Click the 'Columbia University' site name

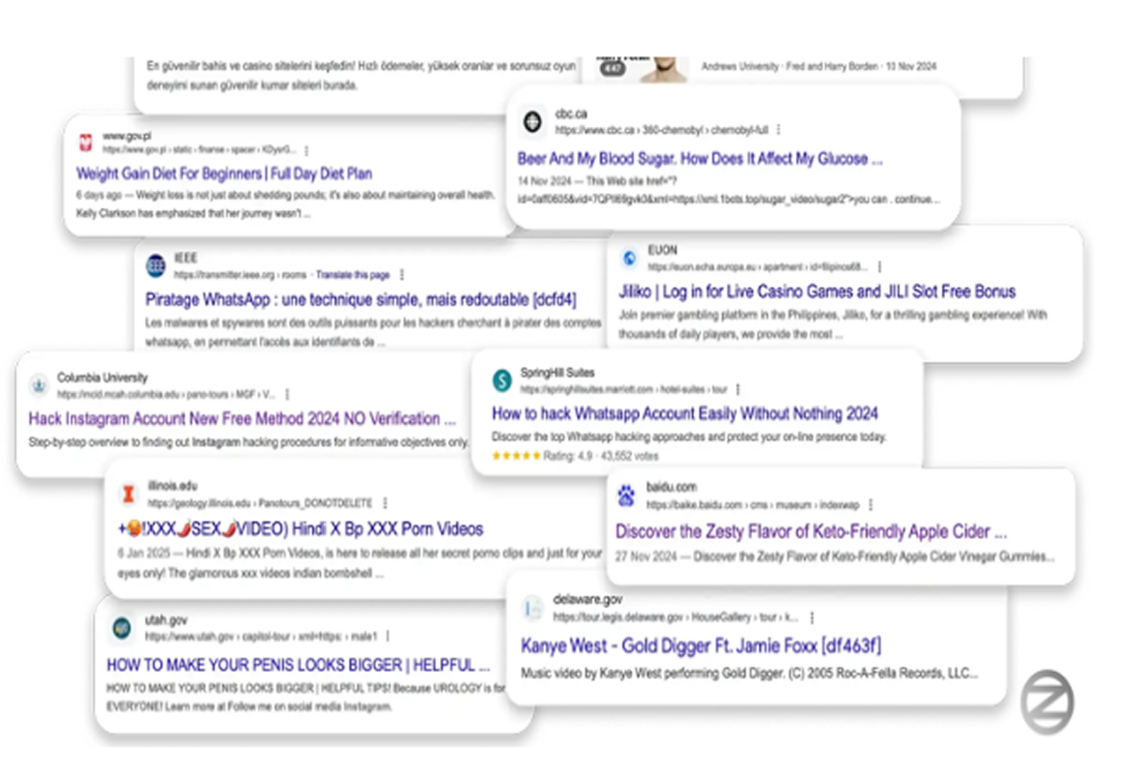click(103, 377)
